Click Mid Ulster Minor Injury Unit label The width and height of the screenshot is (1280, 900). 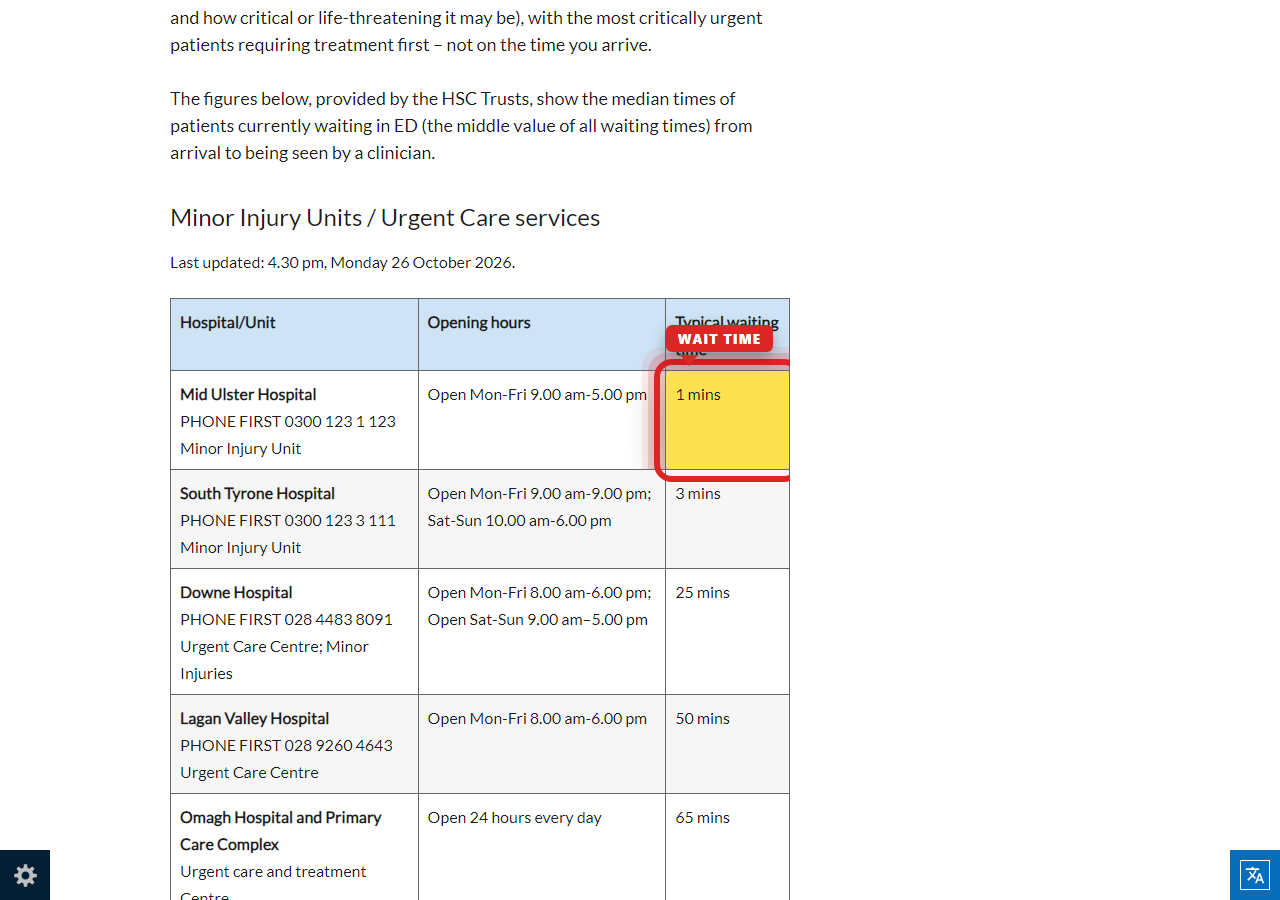[240, 448]
